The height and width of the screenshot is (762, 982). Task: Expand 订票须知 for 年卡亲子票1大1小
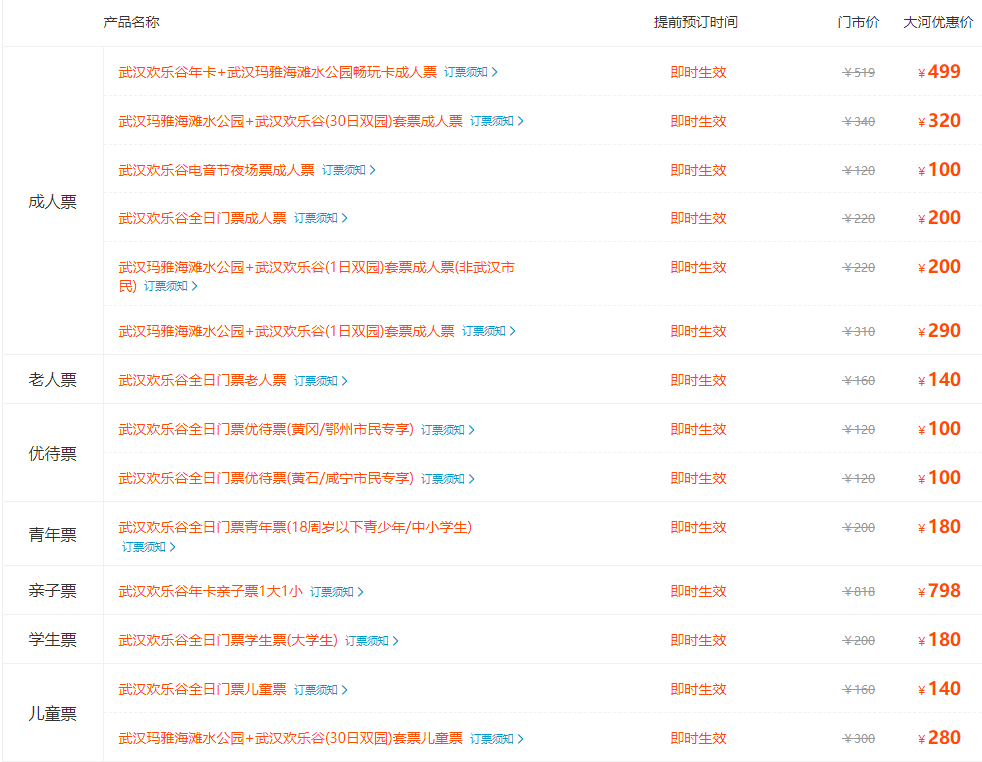[x=336, y=592]
